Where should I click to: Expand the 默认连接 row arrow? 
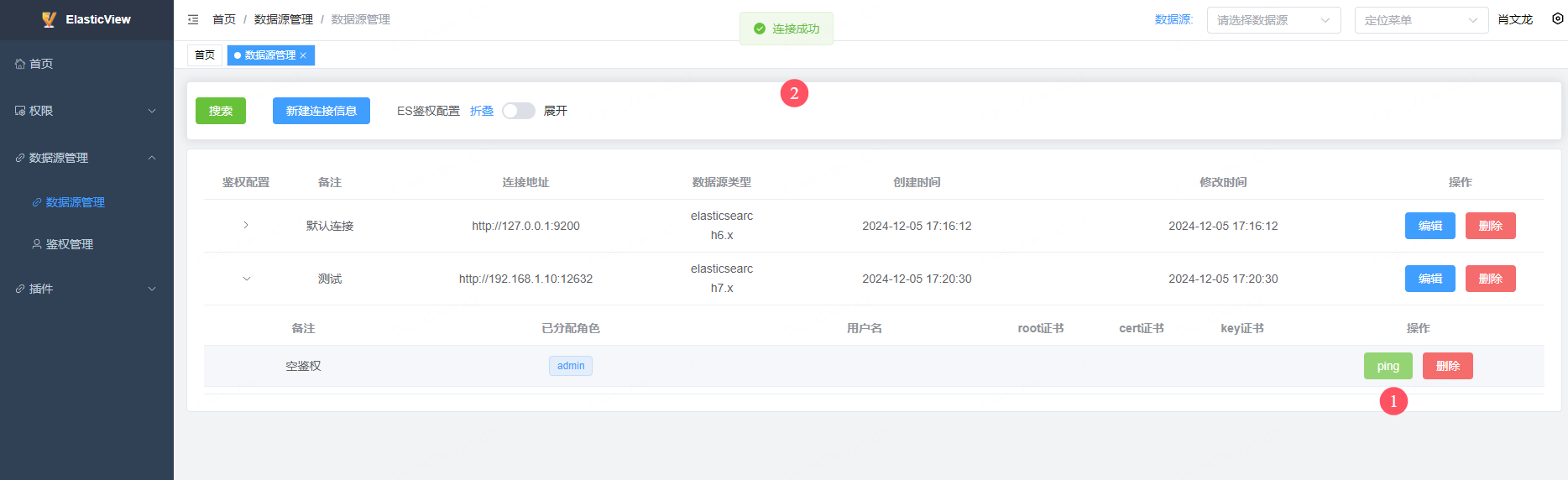(246, 225)
